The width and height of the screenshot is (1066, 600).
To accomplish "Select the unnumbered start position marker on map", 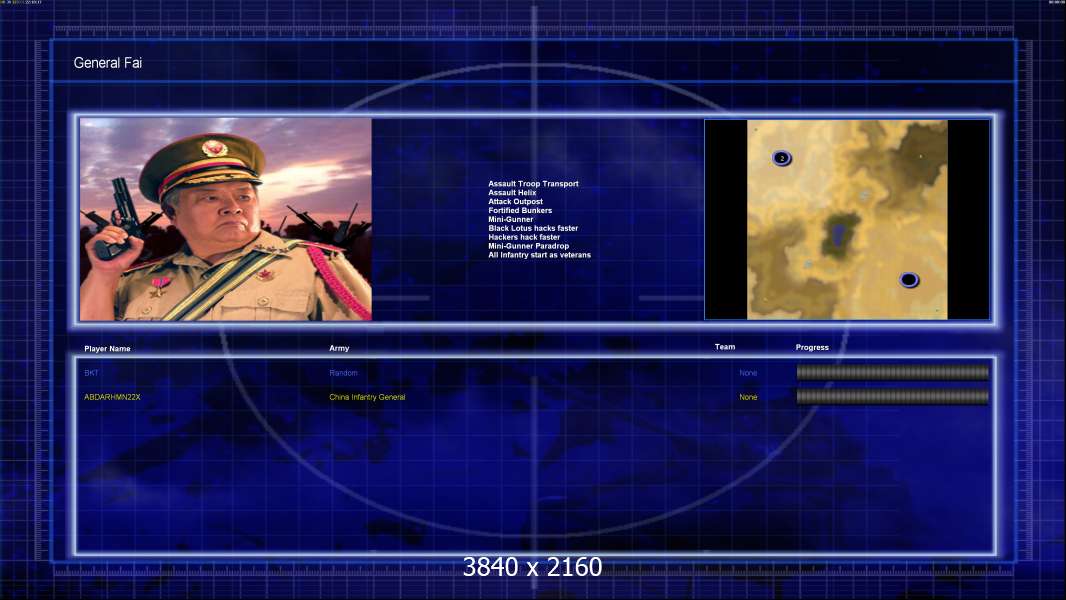I will 909,280.
